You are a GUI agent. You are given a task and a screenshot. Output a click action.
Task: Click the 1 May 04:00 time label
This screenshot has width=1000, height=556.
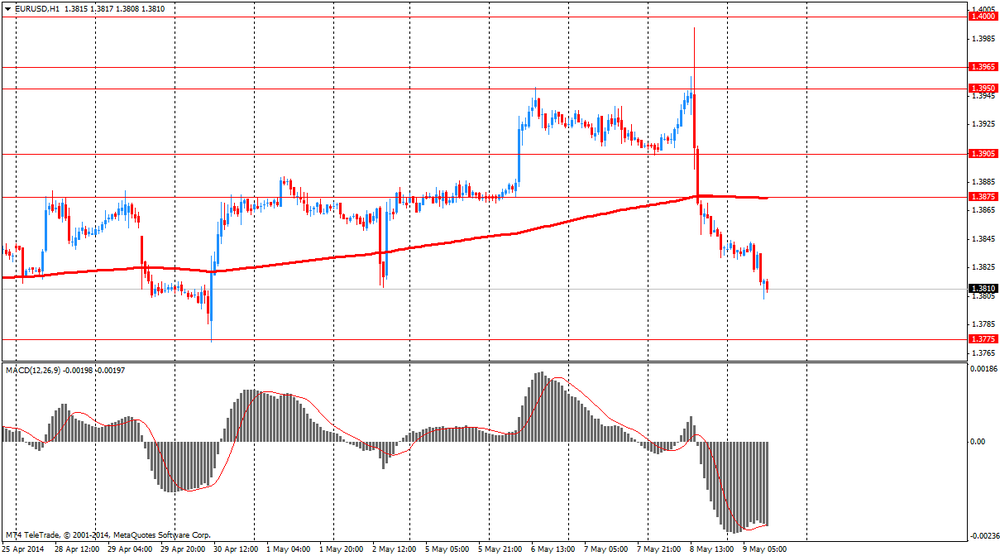pos(288,549)
